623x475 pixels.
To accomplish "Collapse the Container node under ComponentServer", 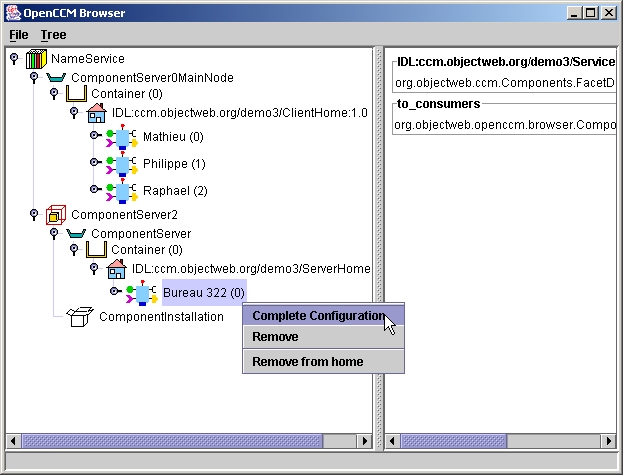I will (x=74, y=250).
